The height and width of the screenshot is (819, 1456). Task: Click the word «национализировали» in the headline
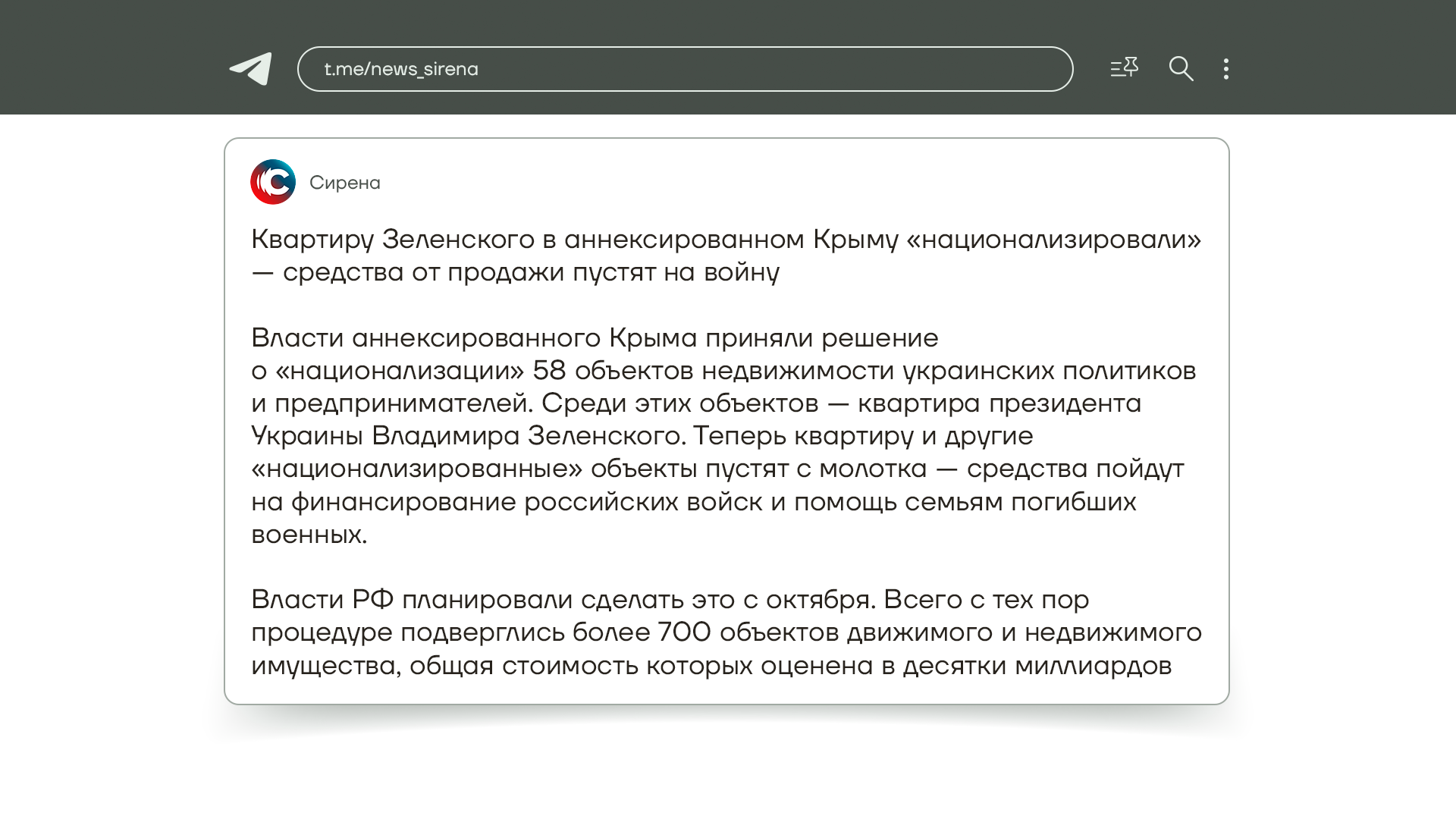pyautogui.click(x=1054, y=240)
